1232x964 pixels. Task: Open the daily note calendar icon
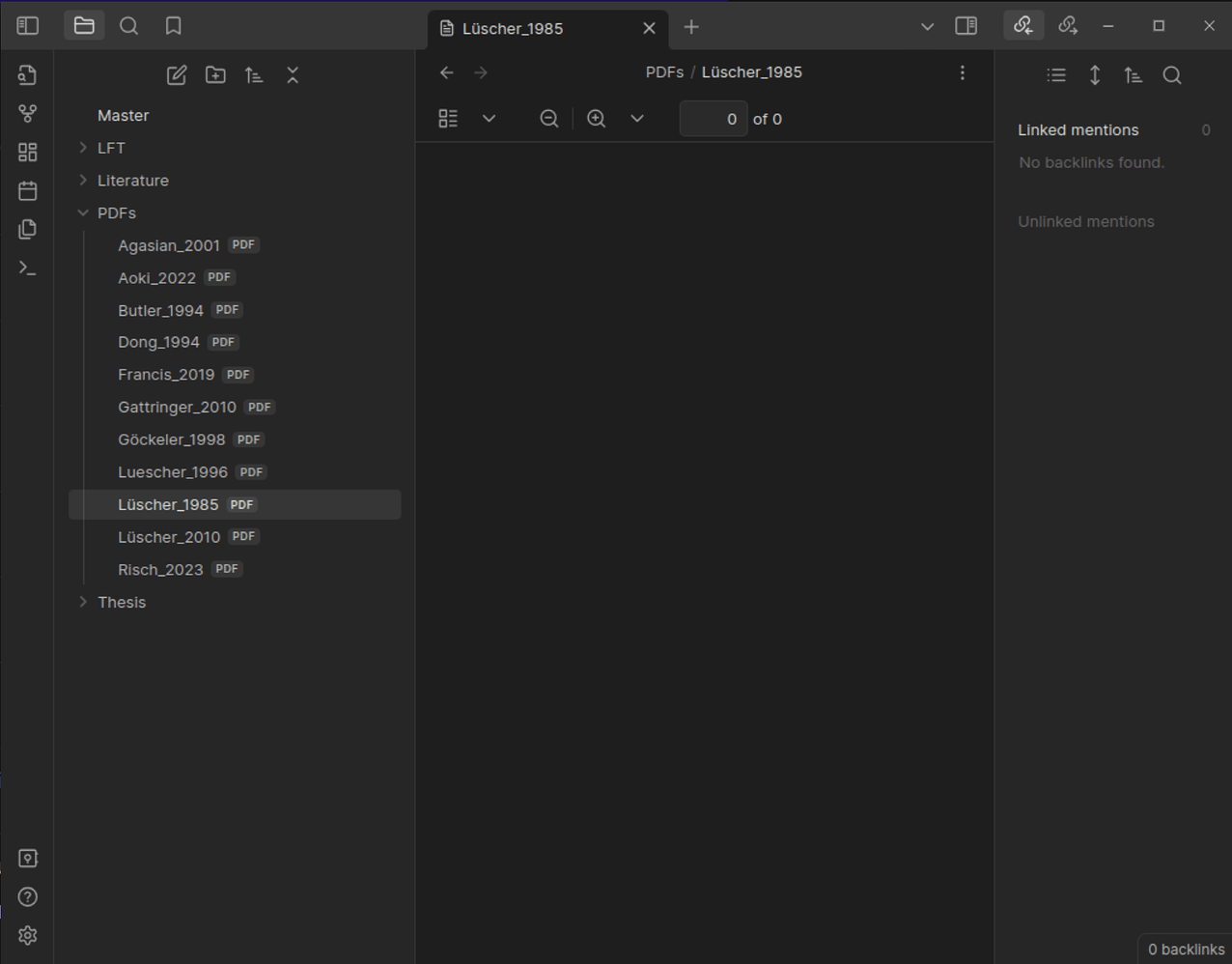pos(27,190)
